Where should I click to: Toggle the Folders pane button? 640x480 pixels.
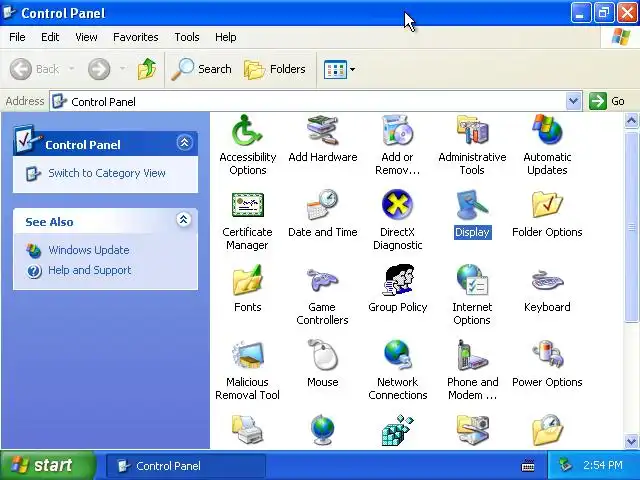(x=274, y=69)
